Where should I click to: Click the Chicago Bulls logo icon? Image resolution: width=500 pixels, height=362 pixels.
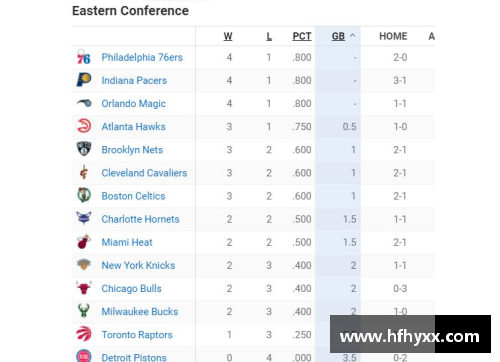(84, 288)
